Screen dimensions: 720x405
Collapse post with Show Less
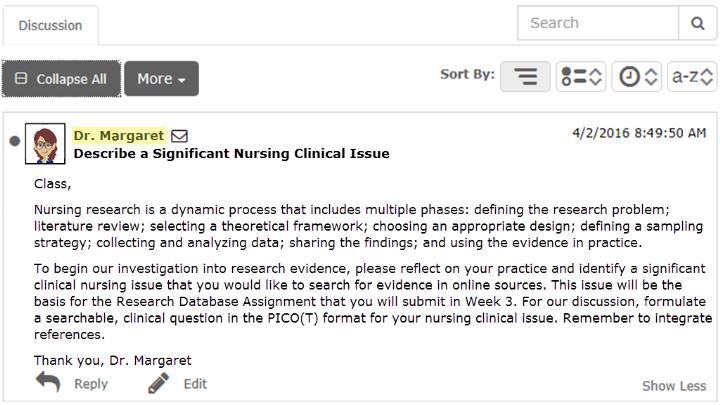(674, 386)
